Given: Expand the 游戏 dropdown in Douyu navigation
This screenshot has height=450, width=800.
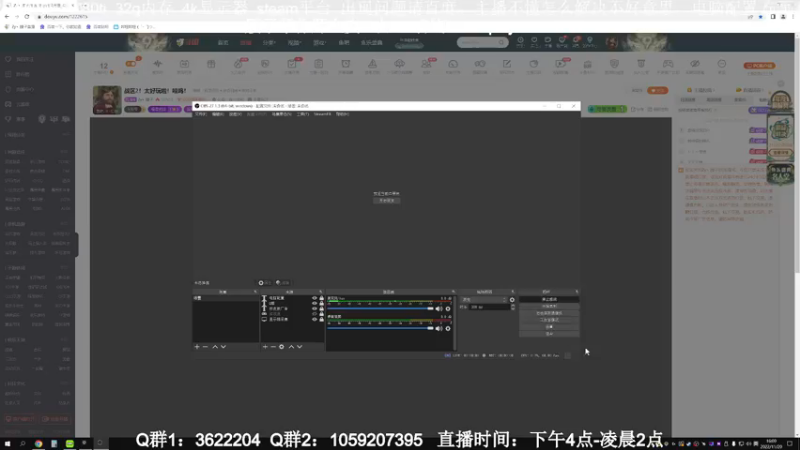Looking at the screenshot, I should (319, 43).
